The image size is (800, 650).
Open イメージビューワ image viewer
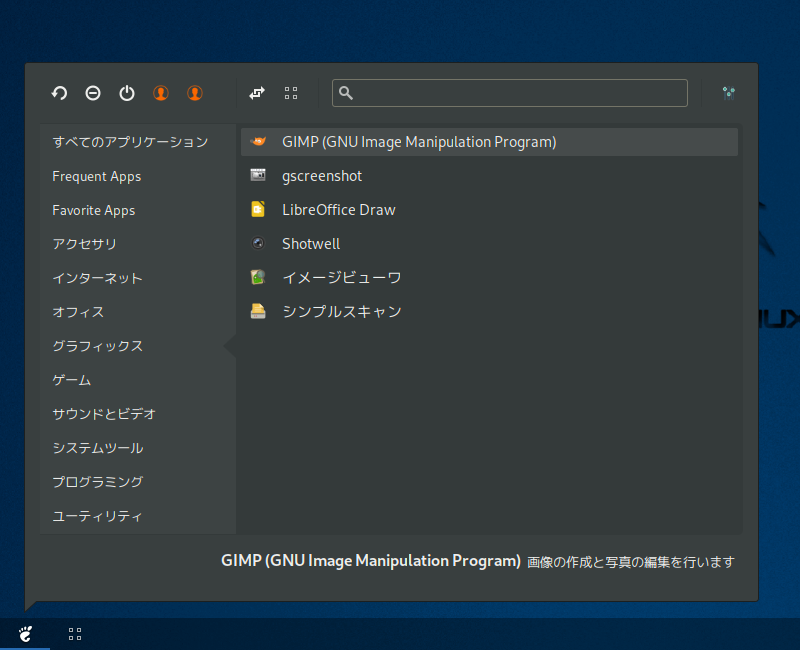(x=489, y=278)
